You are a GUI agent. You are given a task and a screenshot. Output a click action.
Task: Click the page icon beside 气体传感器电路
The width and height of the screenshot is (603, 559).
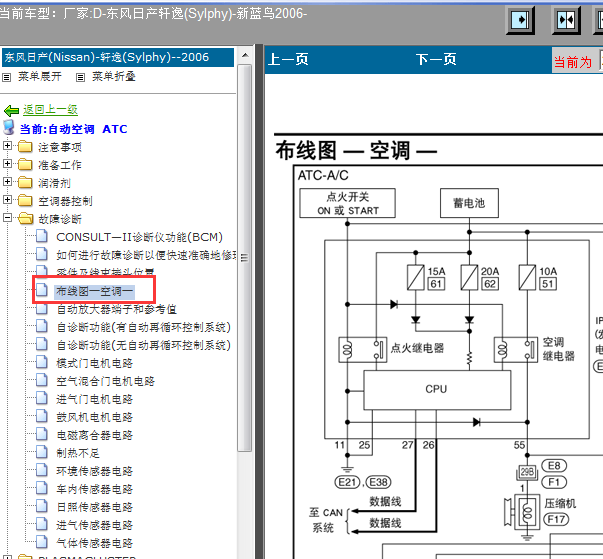42,542
